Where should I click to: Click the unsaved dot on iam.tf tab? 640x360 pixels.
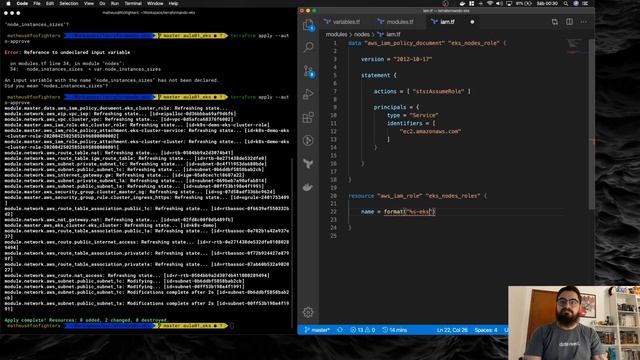point(472,22)
